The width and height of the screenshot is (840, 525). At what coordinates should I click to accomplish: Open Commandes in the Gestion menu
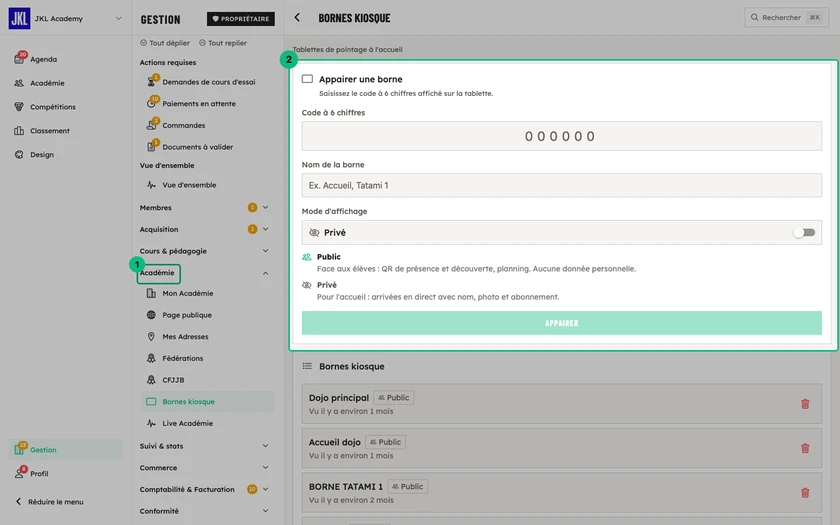click(x=183, y=125)
